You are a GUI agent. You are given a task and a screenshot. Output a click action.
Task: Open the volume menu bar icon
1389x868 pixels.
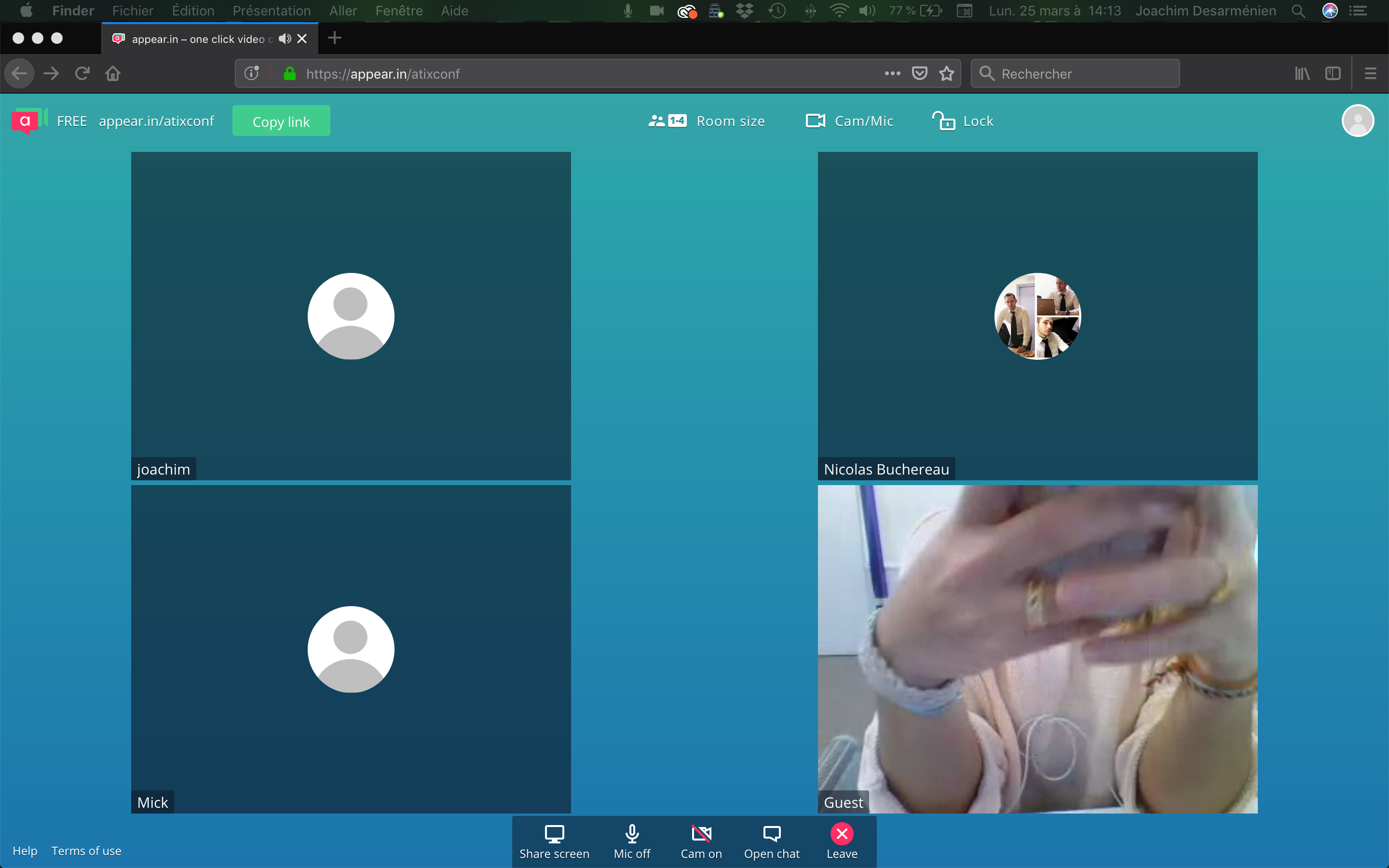867,10
